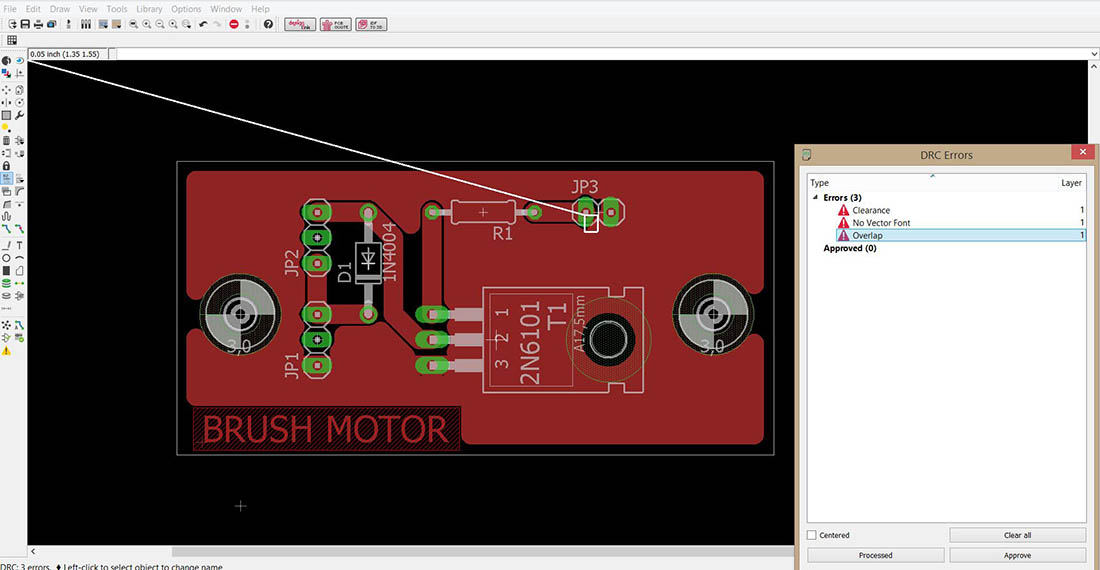Open the command line history dropdown arrow

(1094, 54)
